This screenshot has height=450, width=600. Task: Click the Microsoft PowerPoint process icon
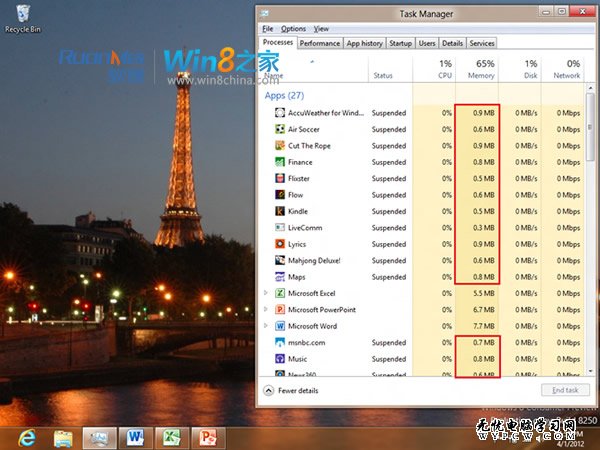tap(280, 310)
